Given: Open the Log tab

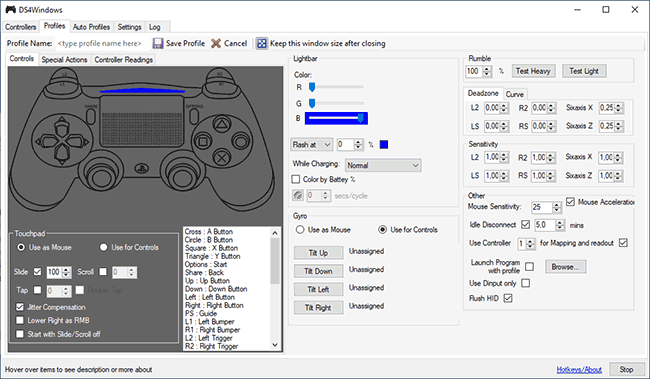Looking at the screenshot, I should click(155, 27).
